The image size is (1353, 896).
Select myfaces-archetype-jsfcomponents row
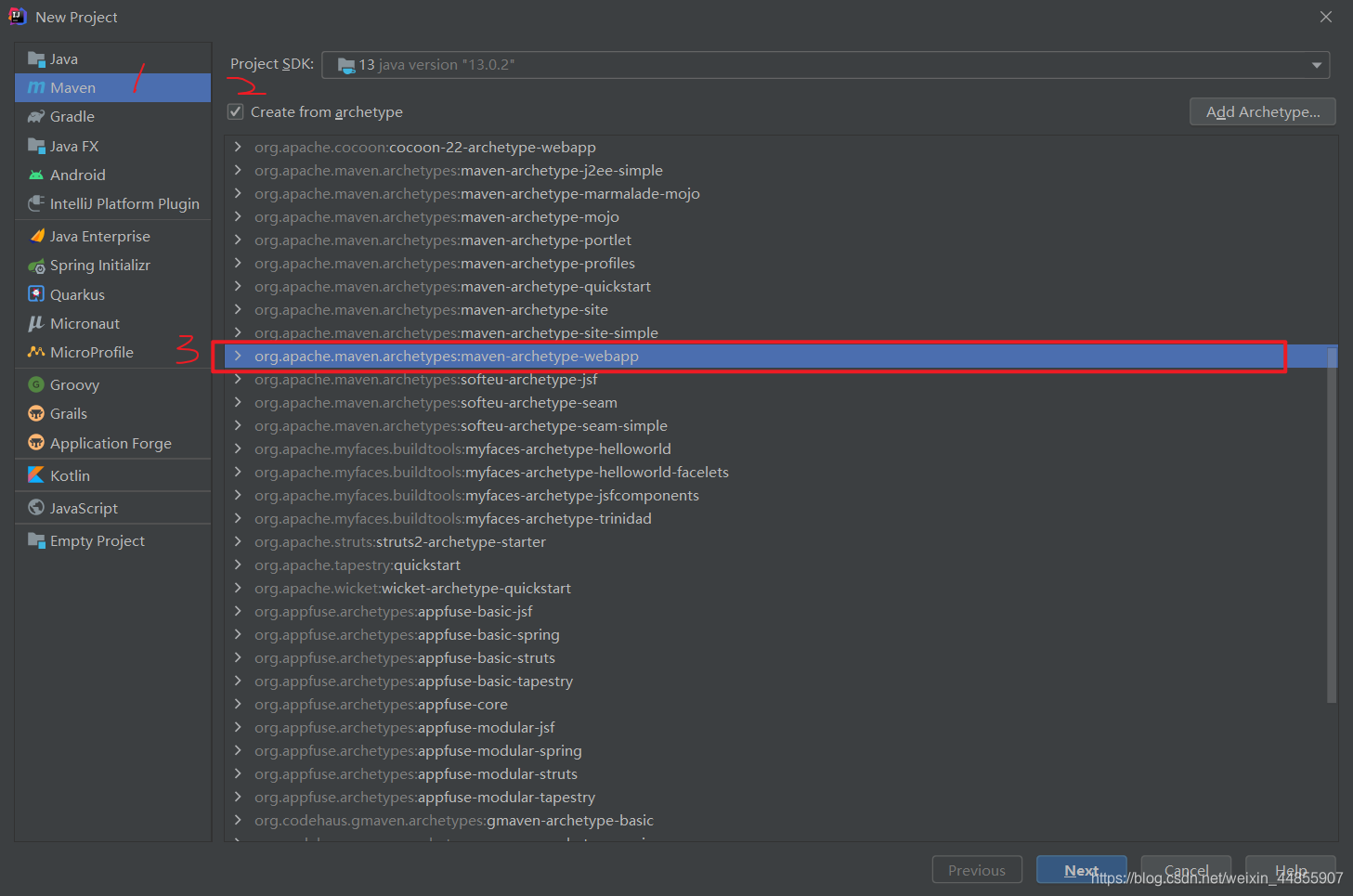(780, 495)
